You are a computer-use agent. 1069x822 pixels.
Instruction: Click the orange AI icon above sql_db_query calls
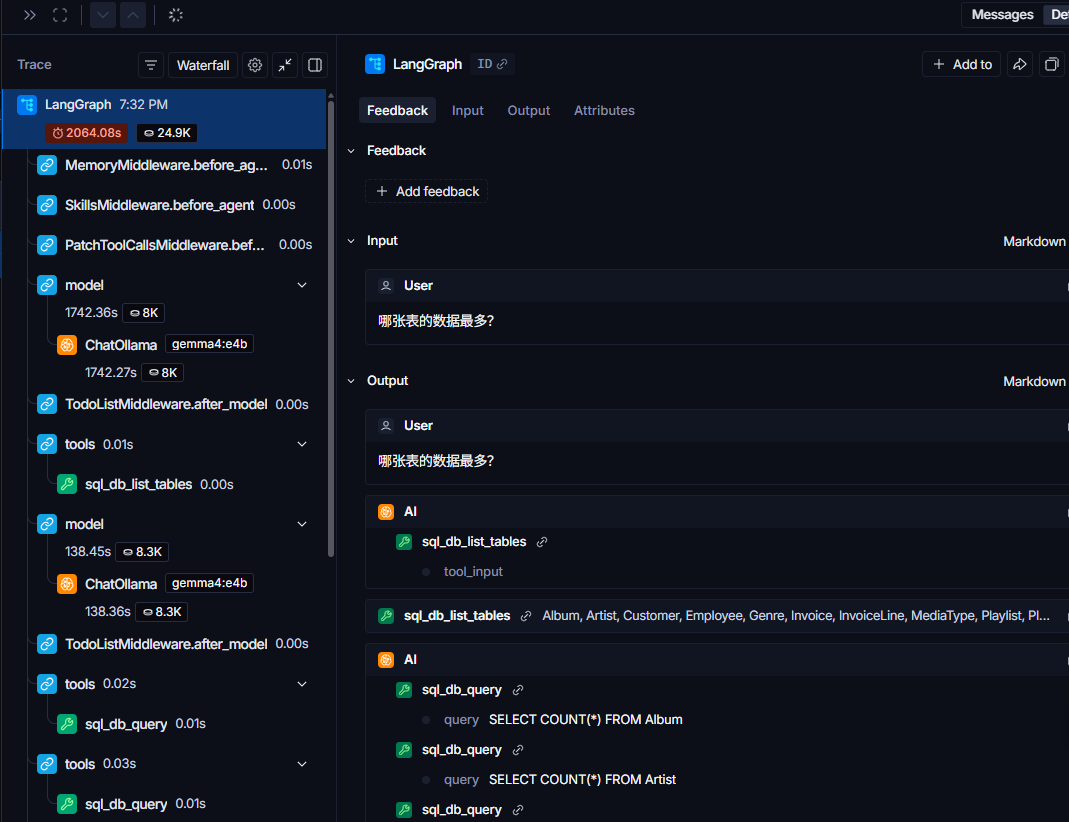pos(386,660)
